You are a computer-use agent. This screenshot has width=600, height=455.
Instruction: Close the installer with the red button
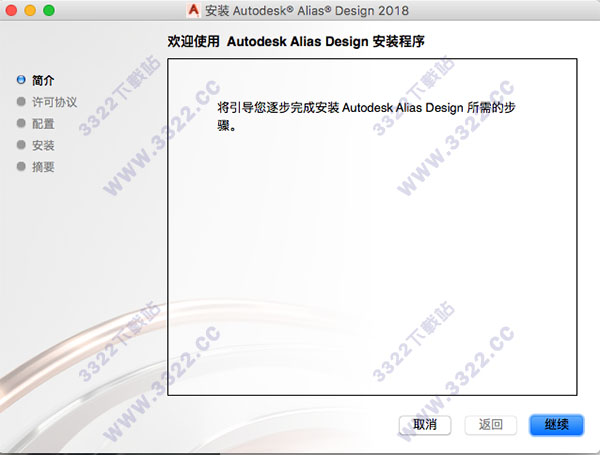(11, 10)
